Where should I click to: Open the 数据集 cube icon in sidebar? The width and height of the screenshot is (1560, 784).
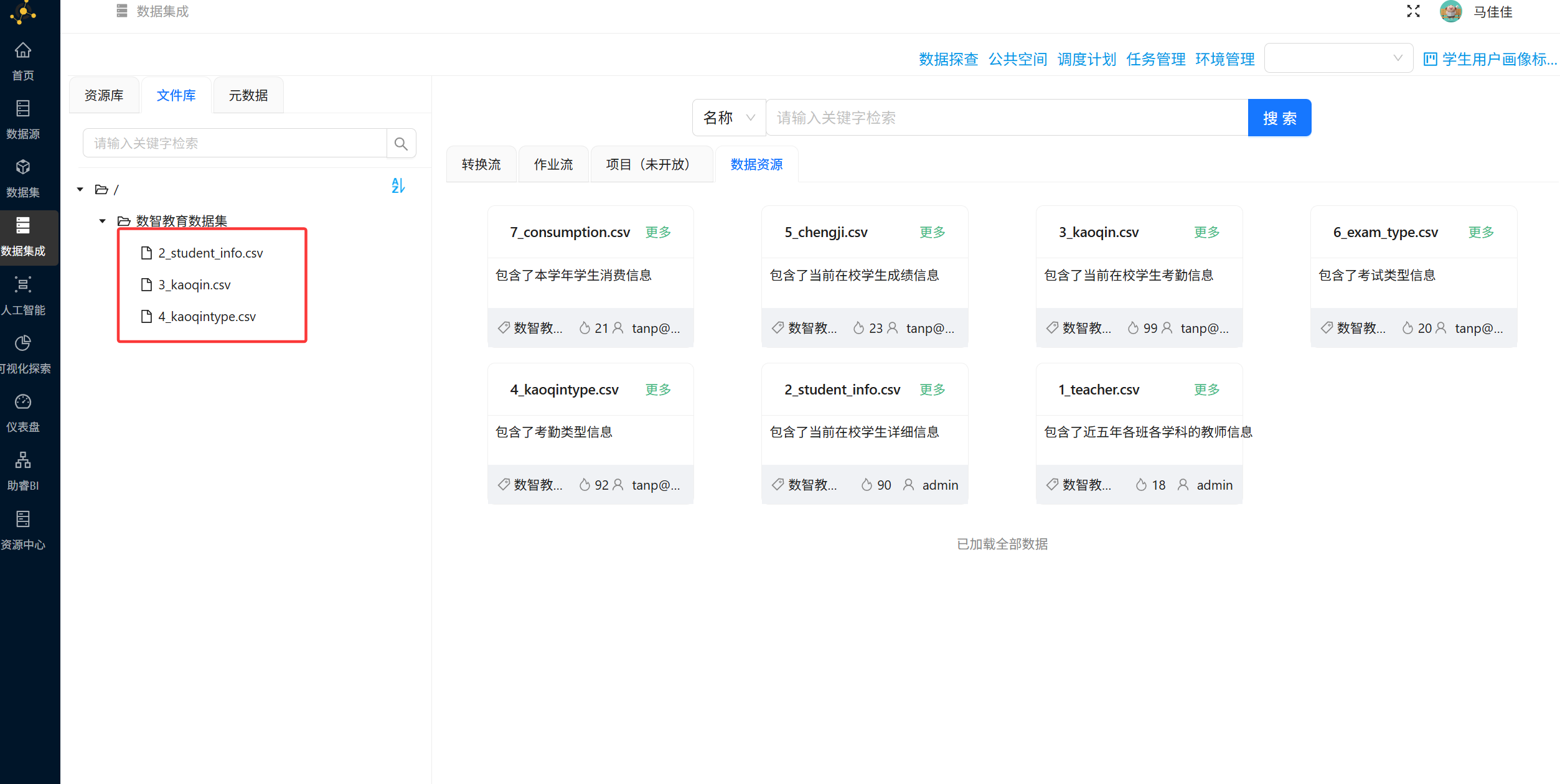(23, 167)
